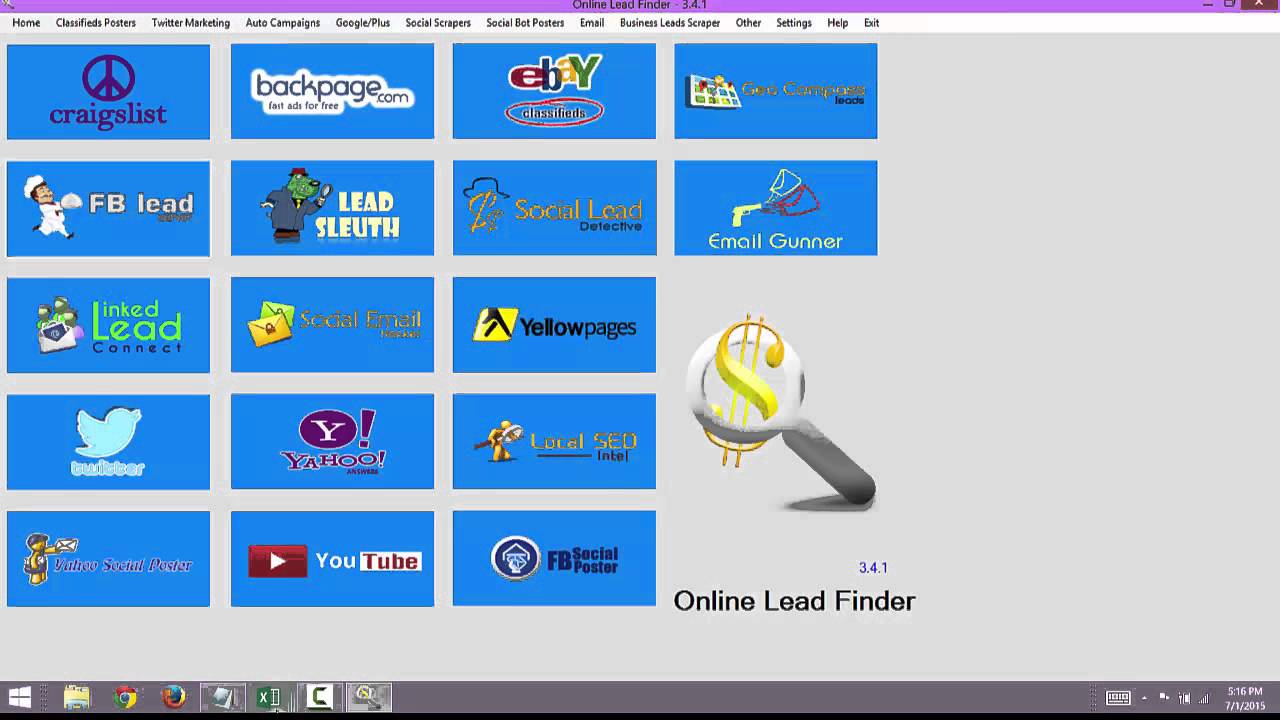Select Online Lead Finder taskbar button

click(x=367, y=697)
